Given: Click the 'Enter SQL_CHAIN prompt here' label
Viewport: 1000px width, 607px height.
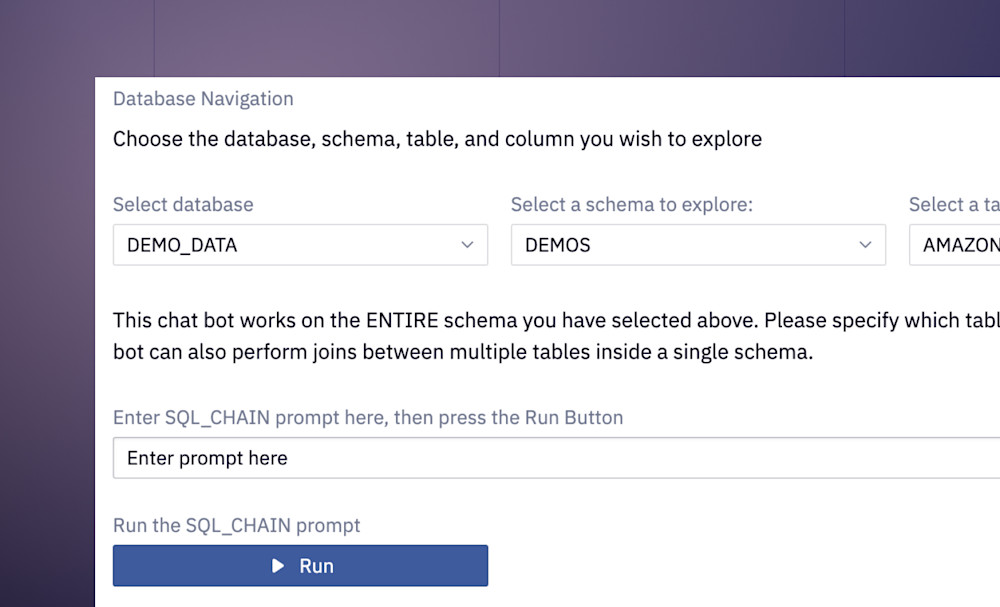Looking at the screenshot, I should [x=368, y=418].
